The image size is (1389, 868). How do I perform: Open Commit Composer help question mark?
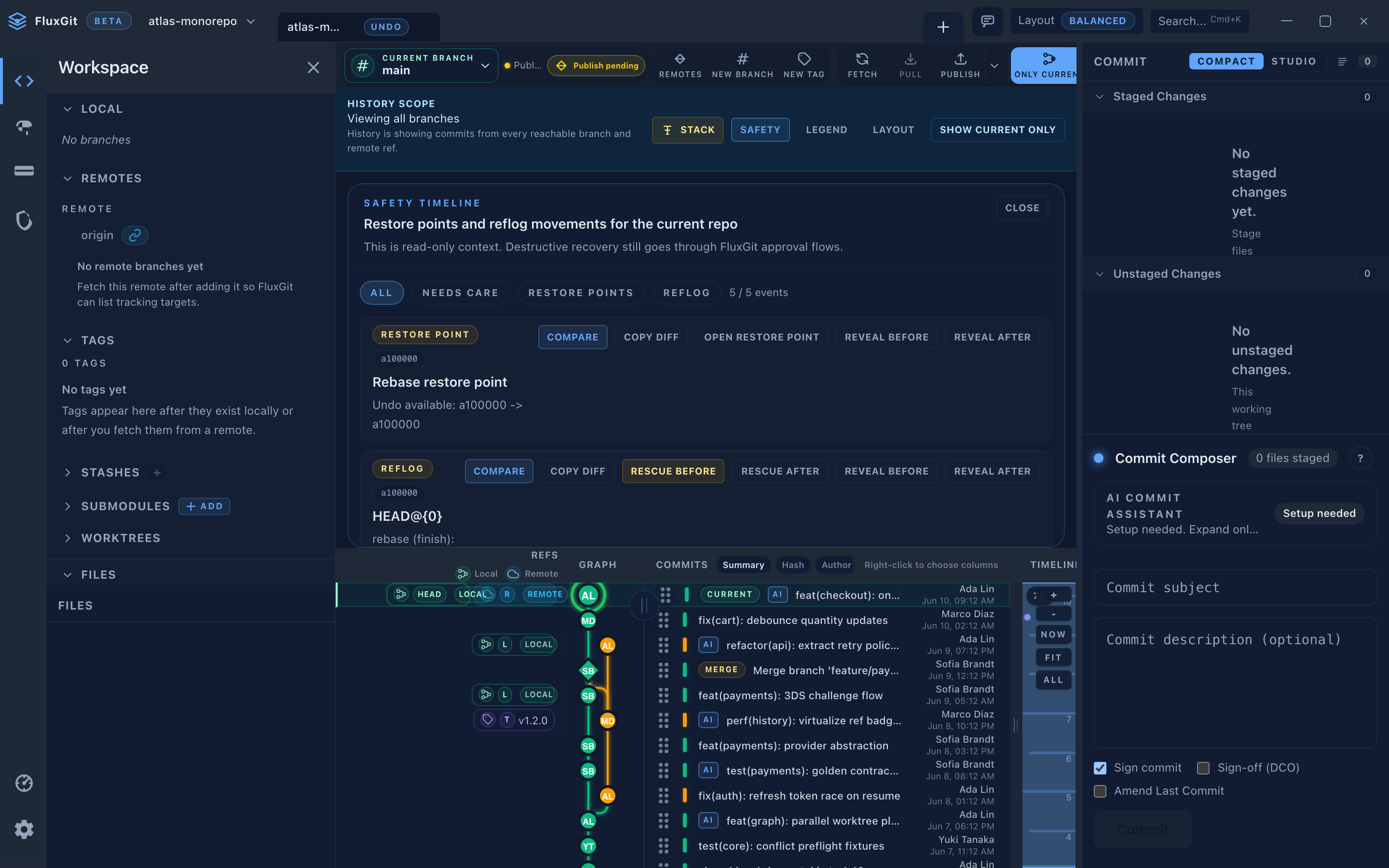[x=1360, y=458]
